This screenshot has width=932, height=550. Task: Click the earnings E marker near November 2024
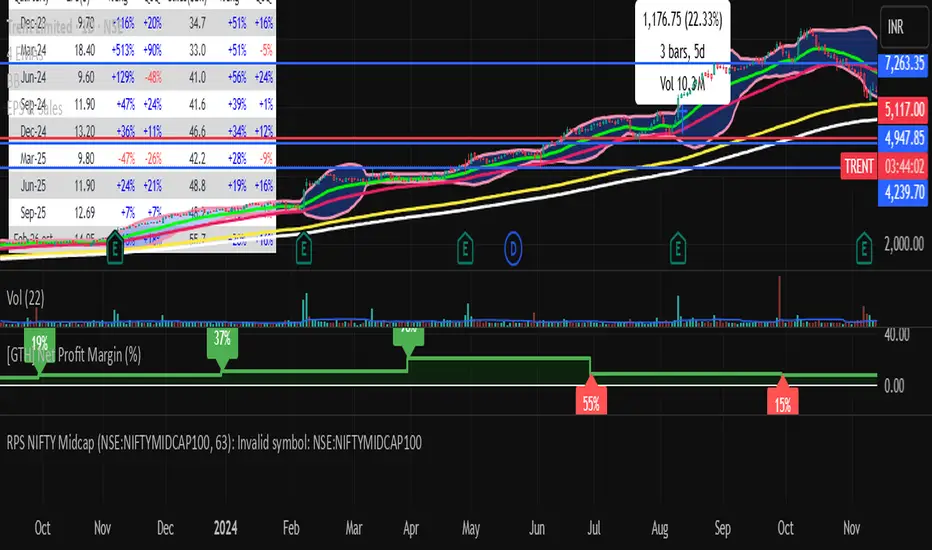[864, 249]
